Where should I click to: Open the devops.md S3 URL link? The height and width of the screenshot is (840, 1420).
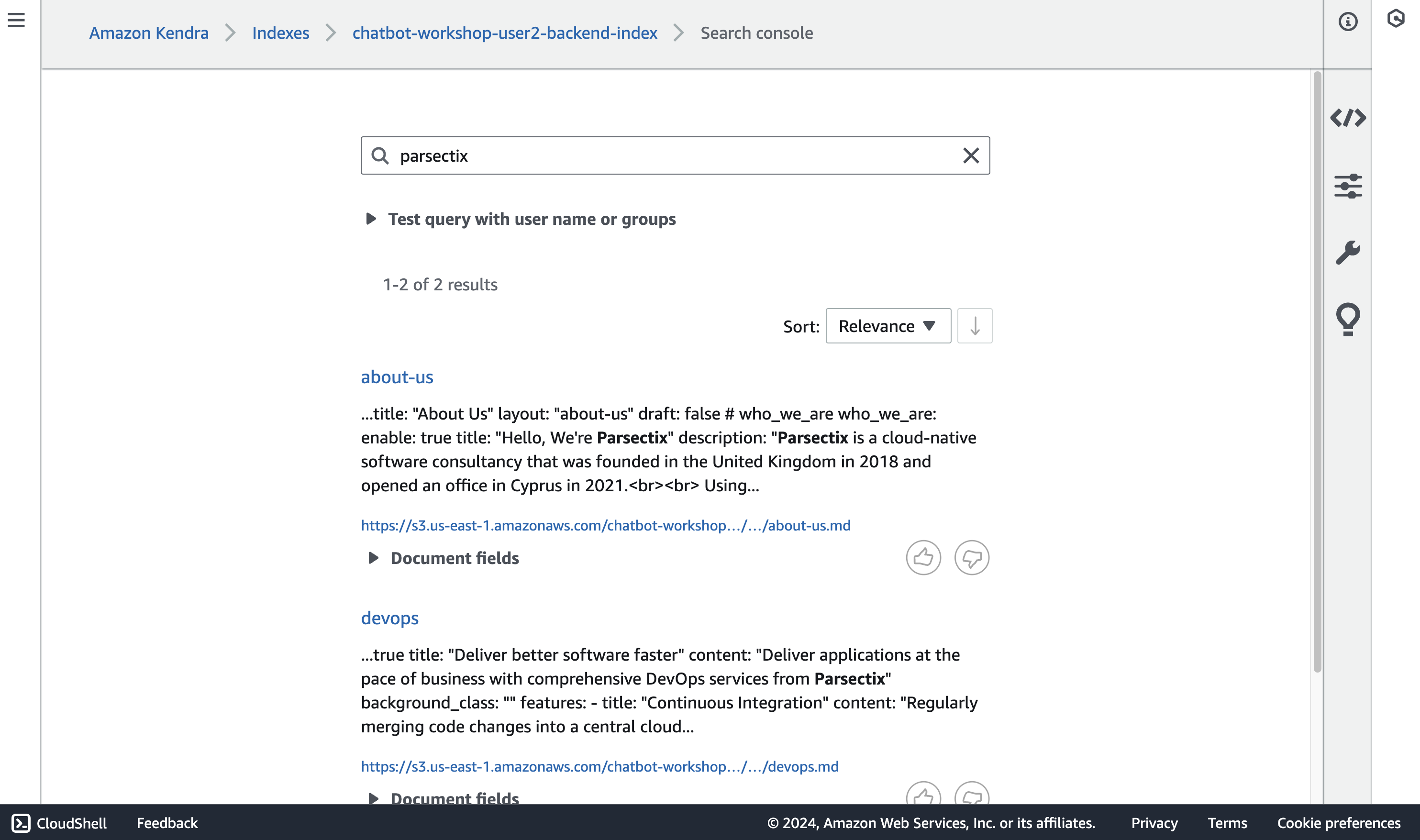pyautogui.click(x=599, y=766)
